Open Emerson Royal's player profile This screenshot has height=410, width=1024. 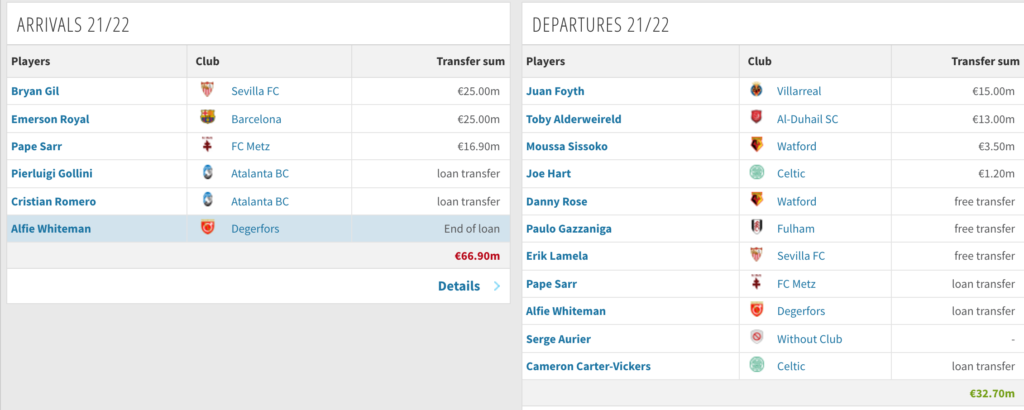50,119
